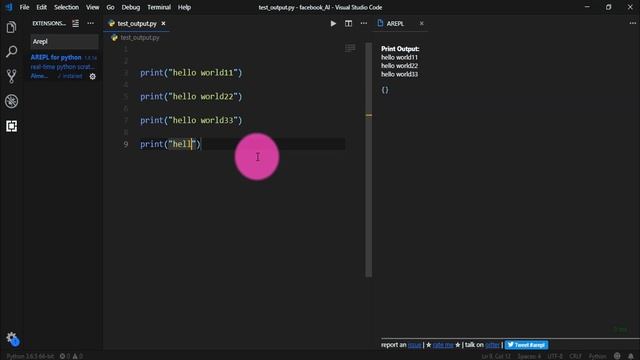Screen dimensions: 640x360
Task: Click the Tweet #arepl button
Action: pyautogui.click(x=526, y=345)
